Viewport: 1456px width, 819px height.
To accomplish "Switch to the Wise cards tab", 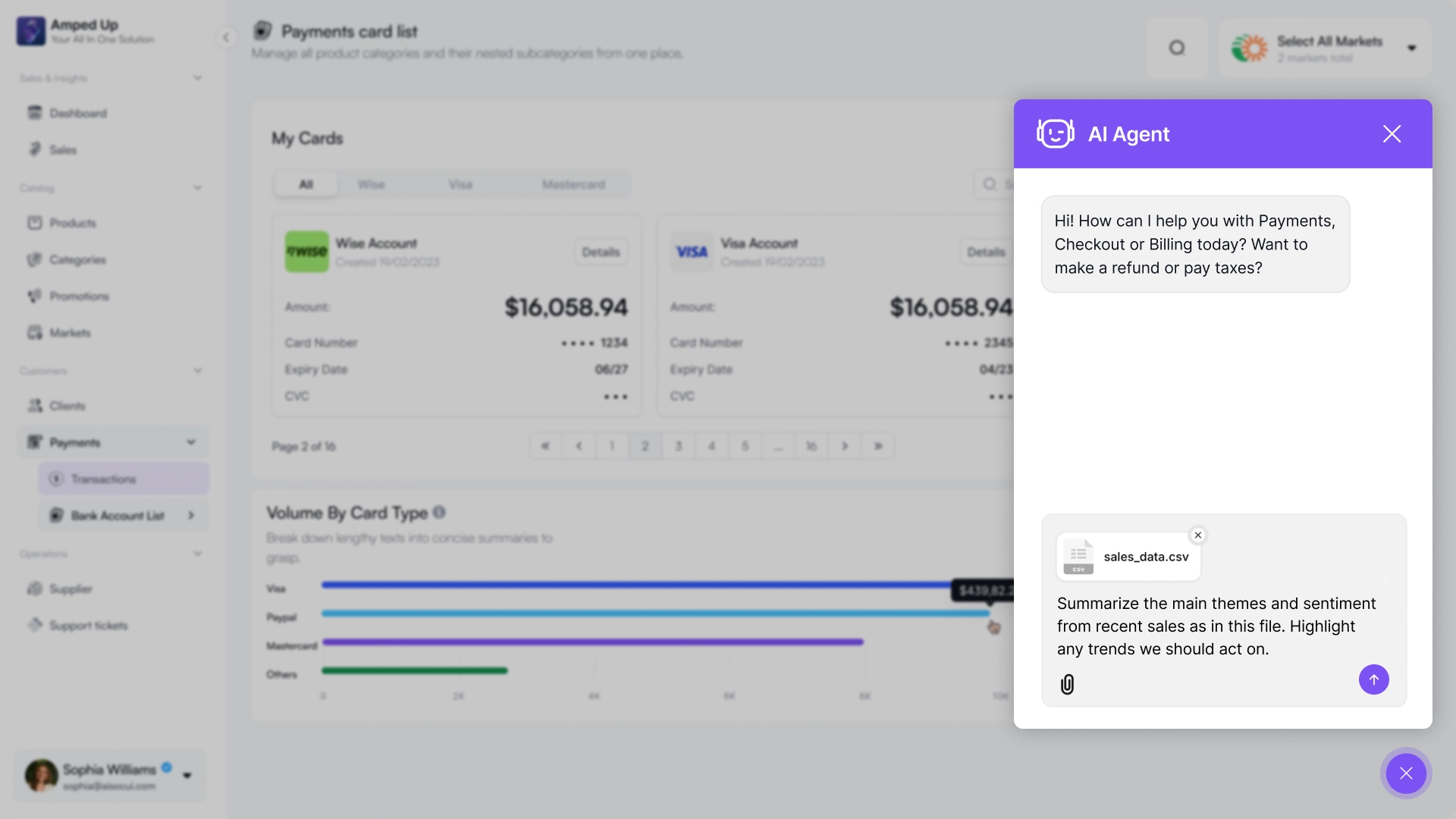I will tap(371, 184).
